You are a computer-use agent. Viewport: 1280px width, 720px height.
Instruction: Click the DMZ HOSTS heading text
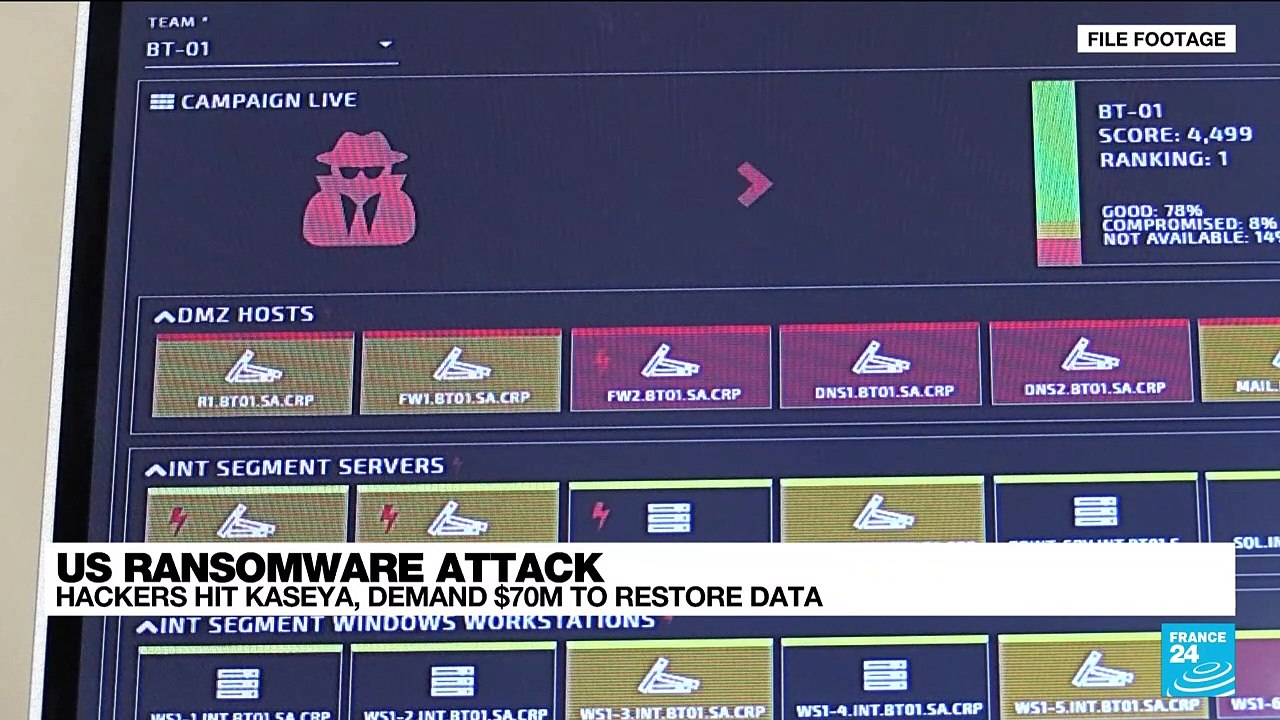[245, 315]
